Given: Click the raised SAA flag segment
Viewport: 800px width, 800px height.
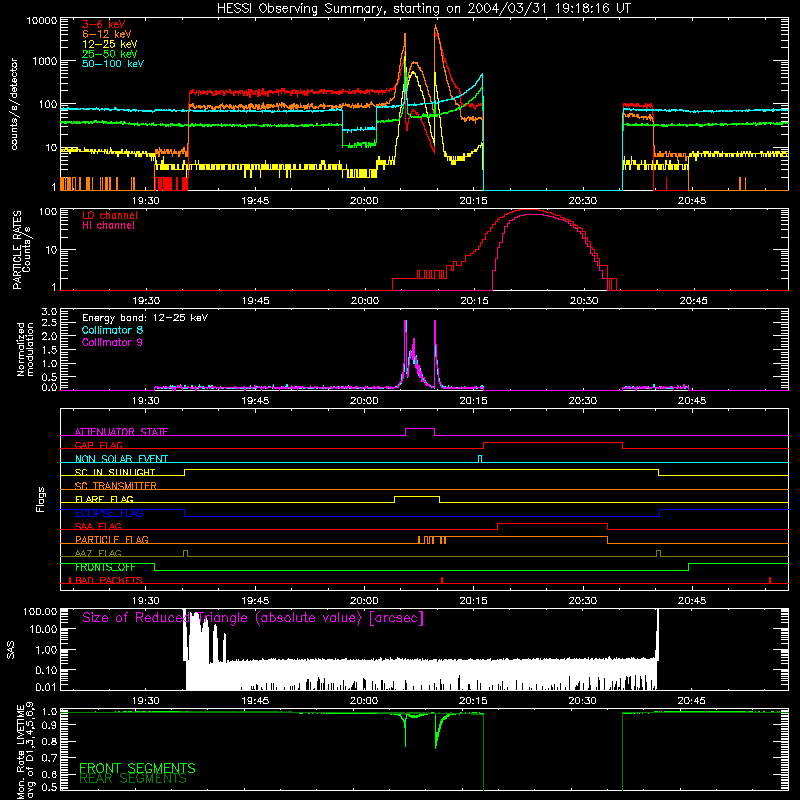Looking at the screenshot, I should click(552, 523).
